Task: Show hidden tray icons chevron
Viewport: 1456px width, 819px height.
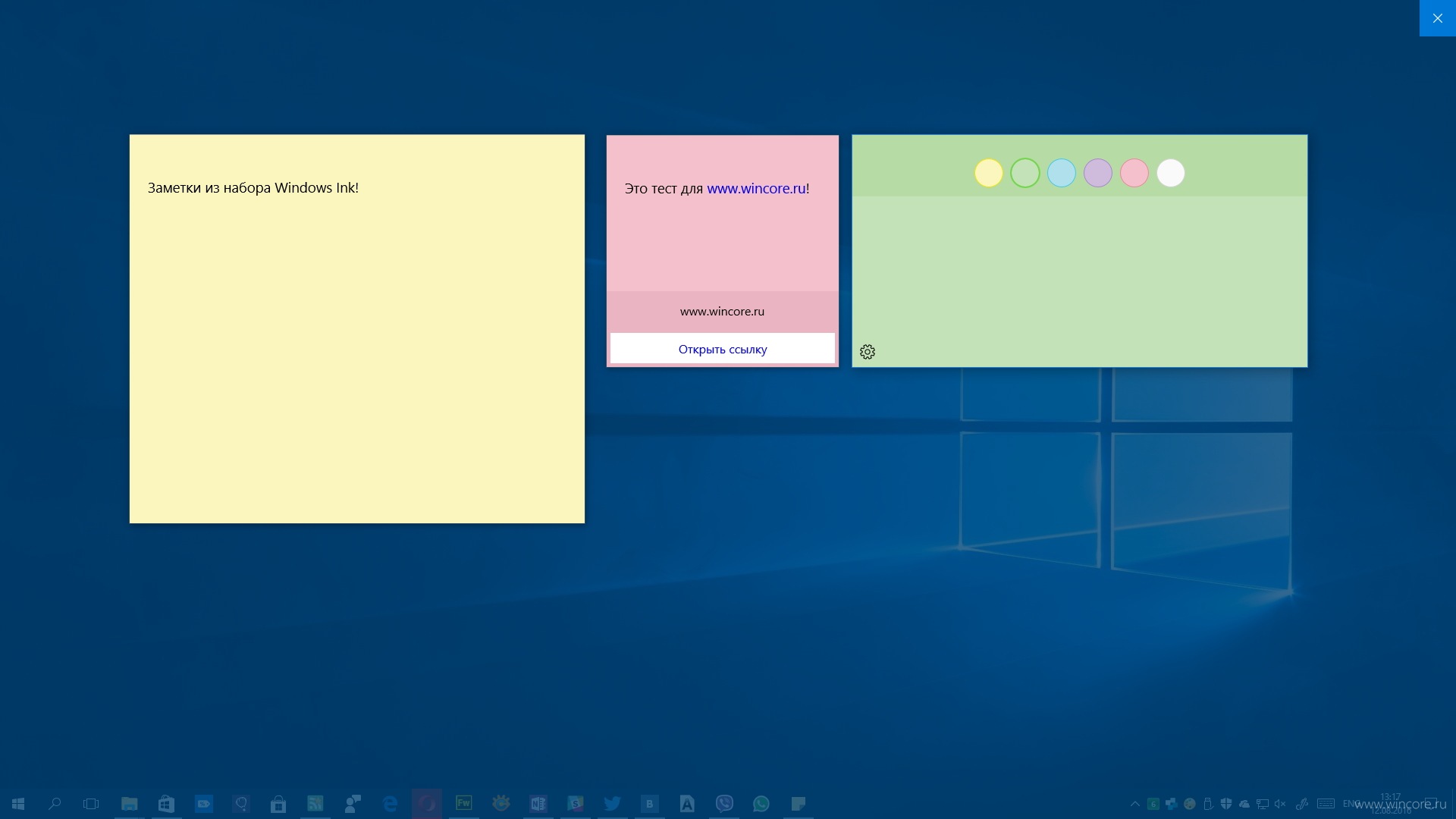Action: click(1135, 804)
